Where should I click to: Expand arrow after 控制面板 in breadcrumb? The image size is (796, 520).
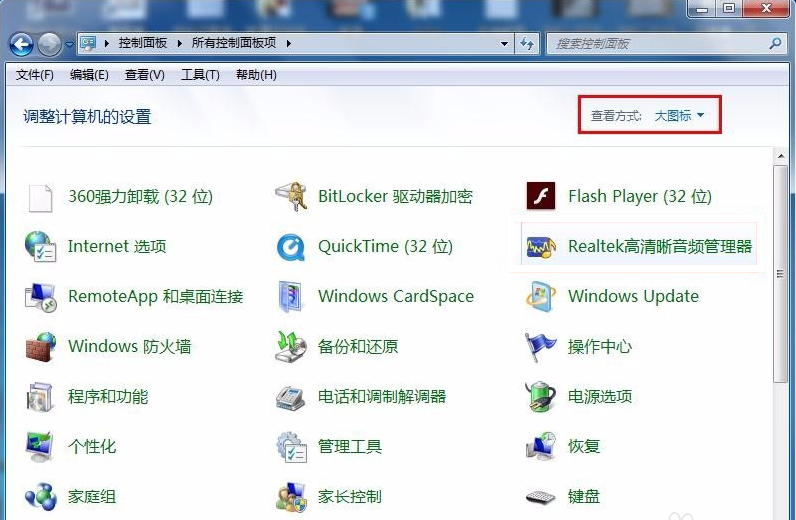point(180,44)
